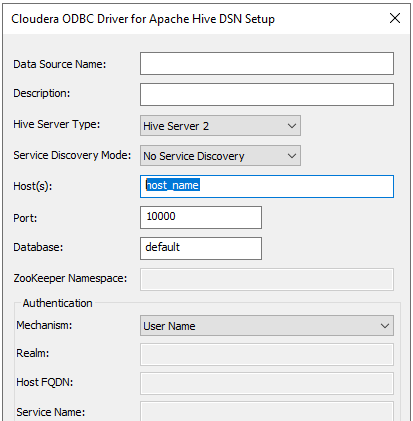
Task: Focus the Description text box
Action: tap(267, 95)
